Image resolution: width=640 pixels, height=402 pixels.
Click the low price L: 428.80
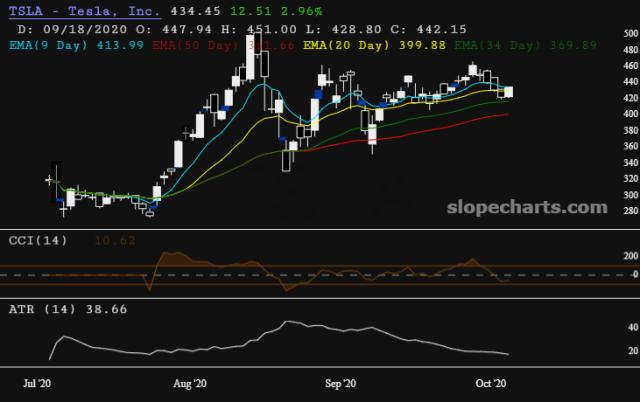(344, 29)
